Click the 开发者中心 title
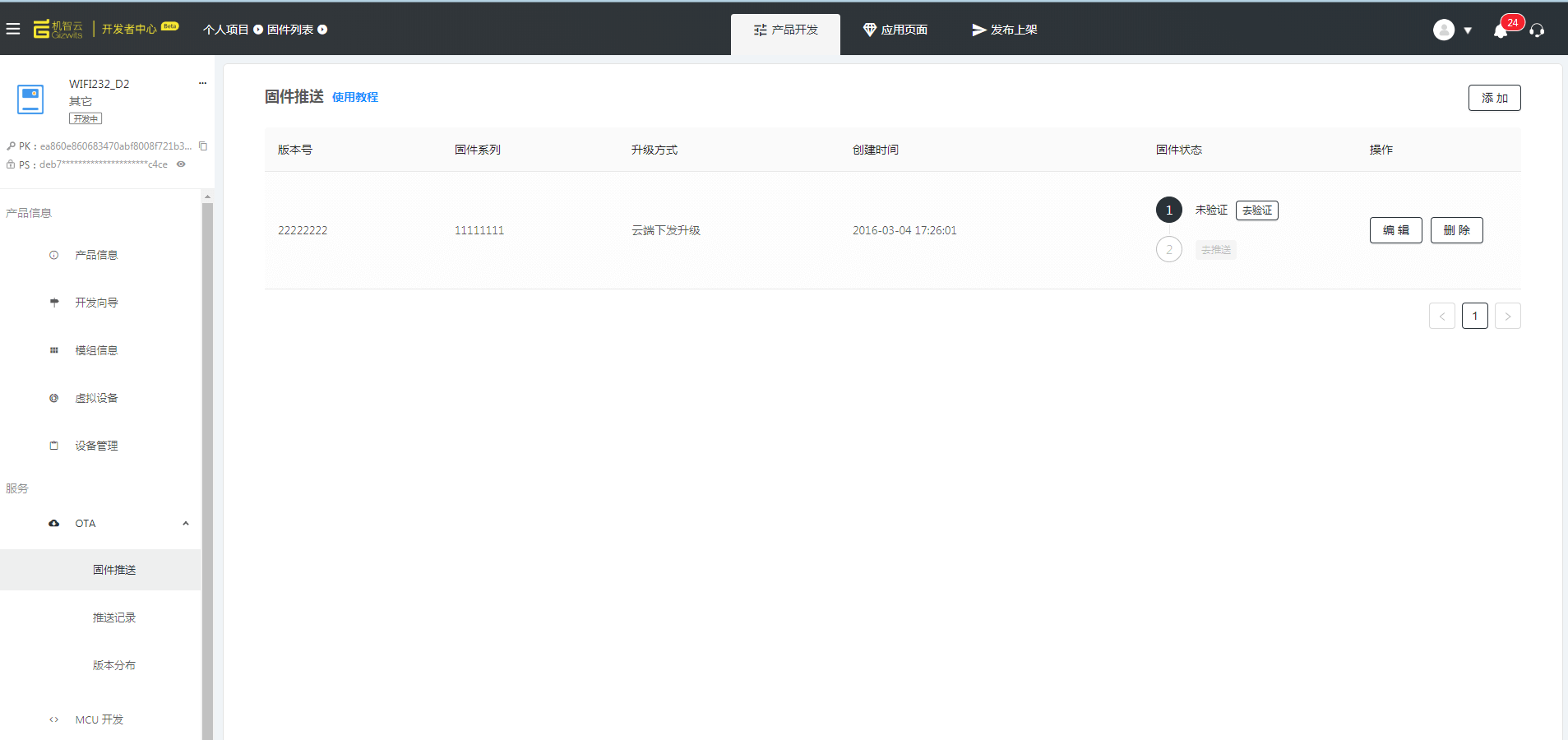This screenshot has width=1568, height=740. tap(129, 30)
